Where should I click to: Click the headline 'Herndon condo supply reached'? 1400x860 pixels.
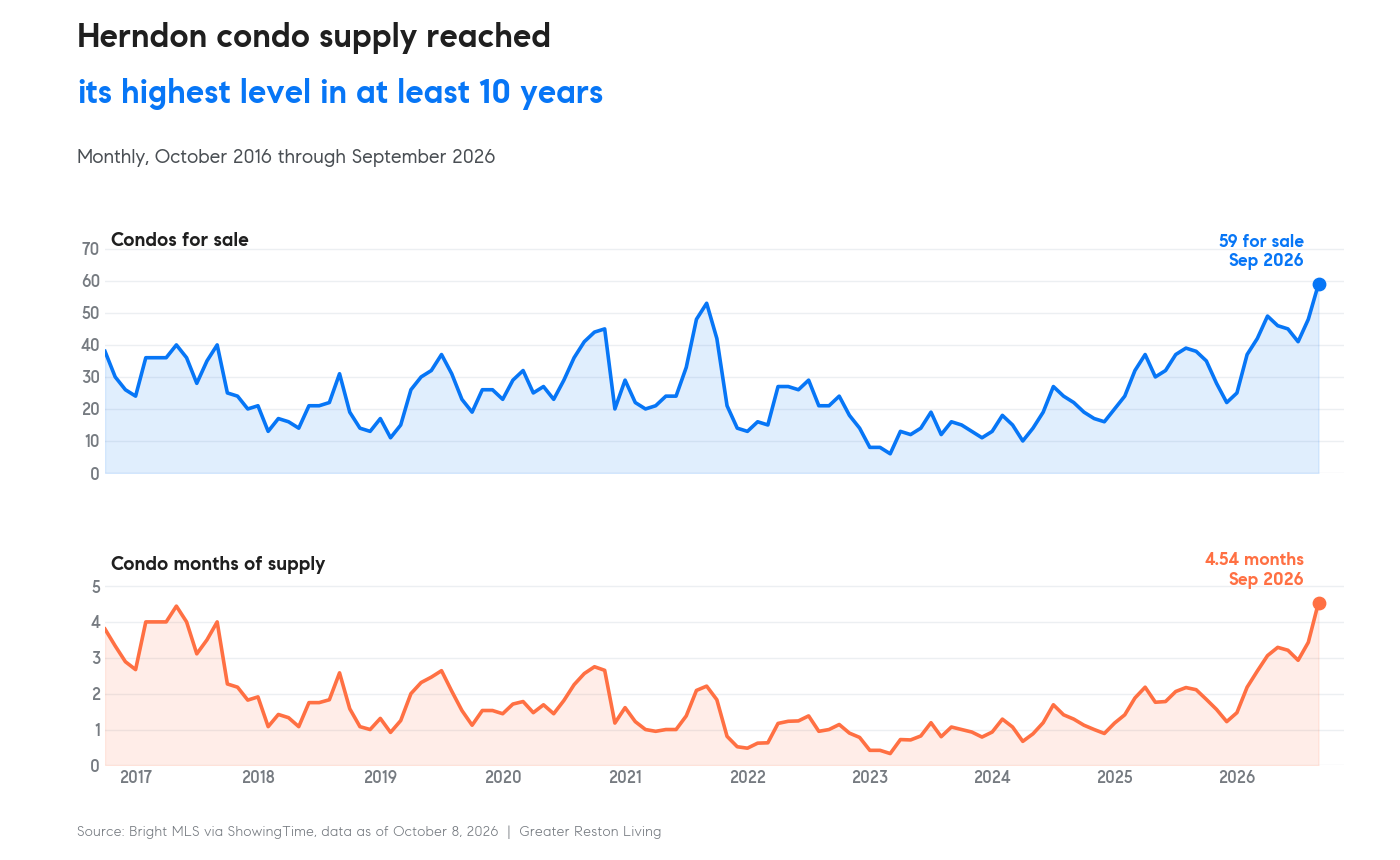[x=314, y=37]
